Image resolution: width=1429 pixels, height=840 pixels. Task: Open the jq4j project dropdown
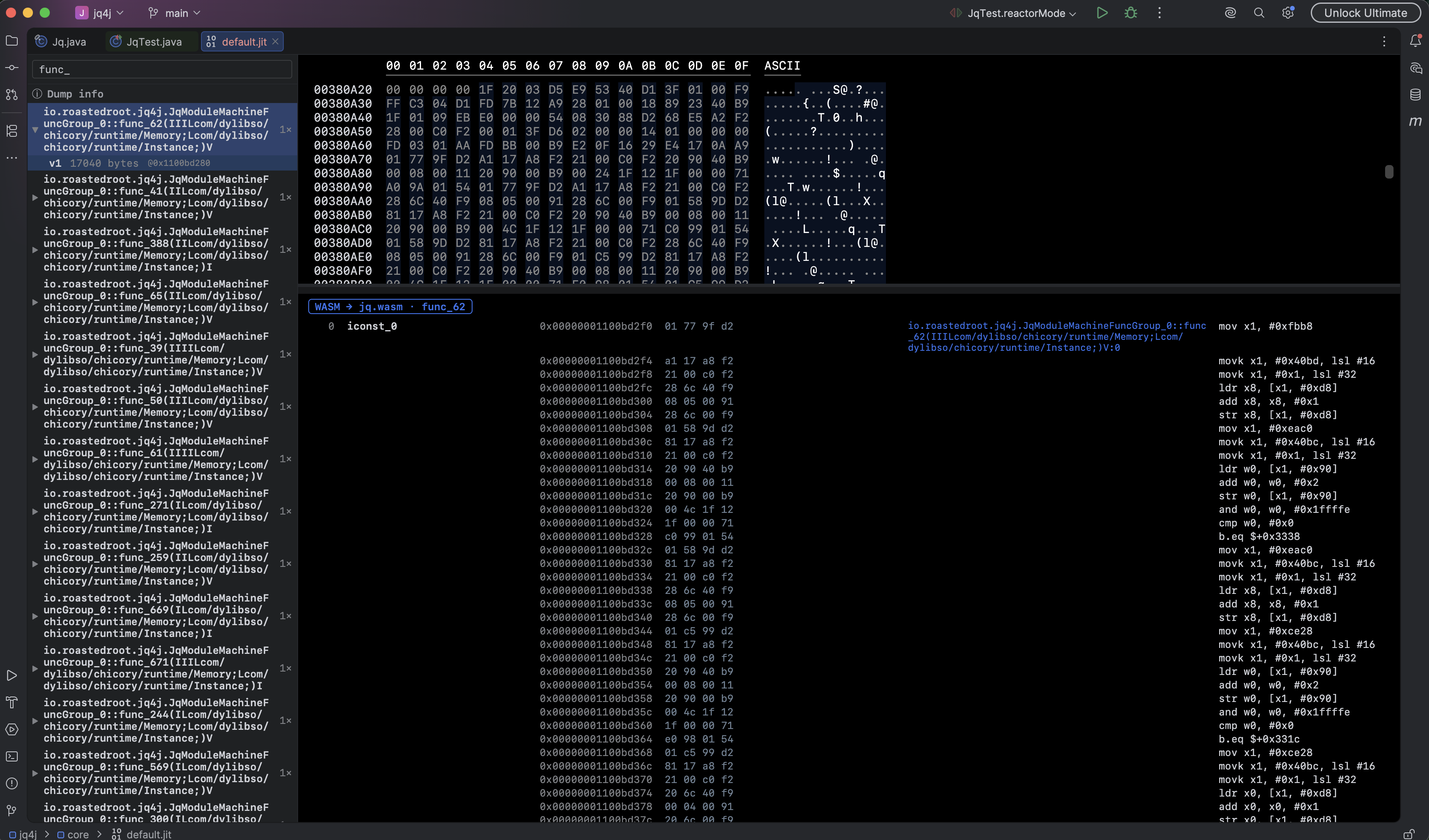[x=100, y=13]
